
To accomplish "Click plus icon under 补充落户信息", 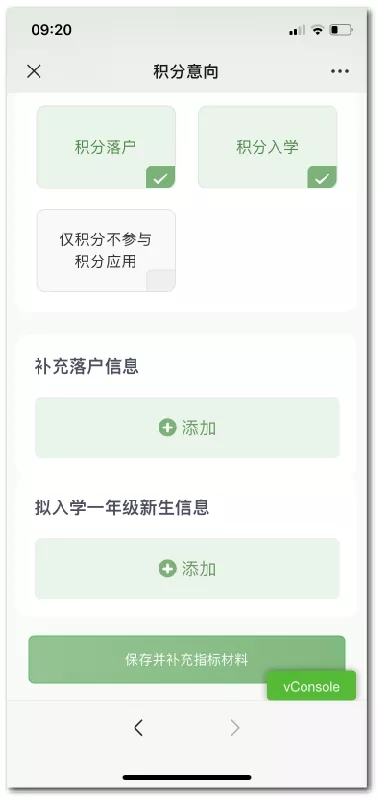I will click(x=168, y=428).
